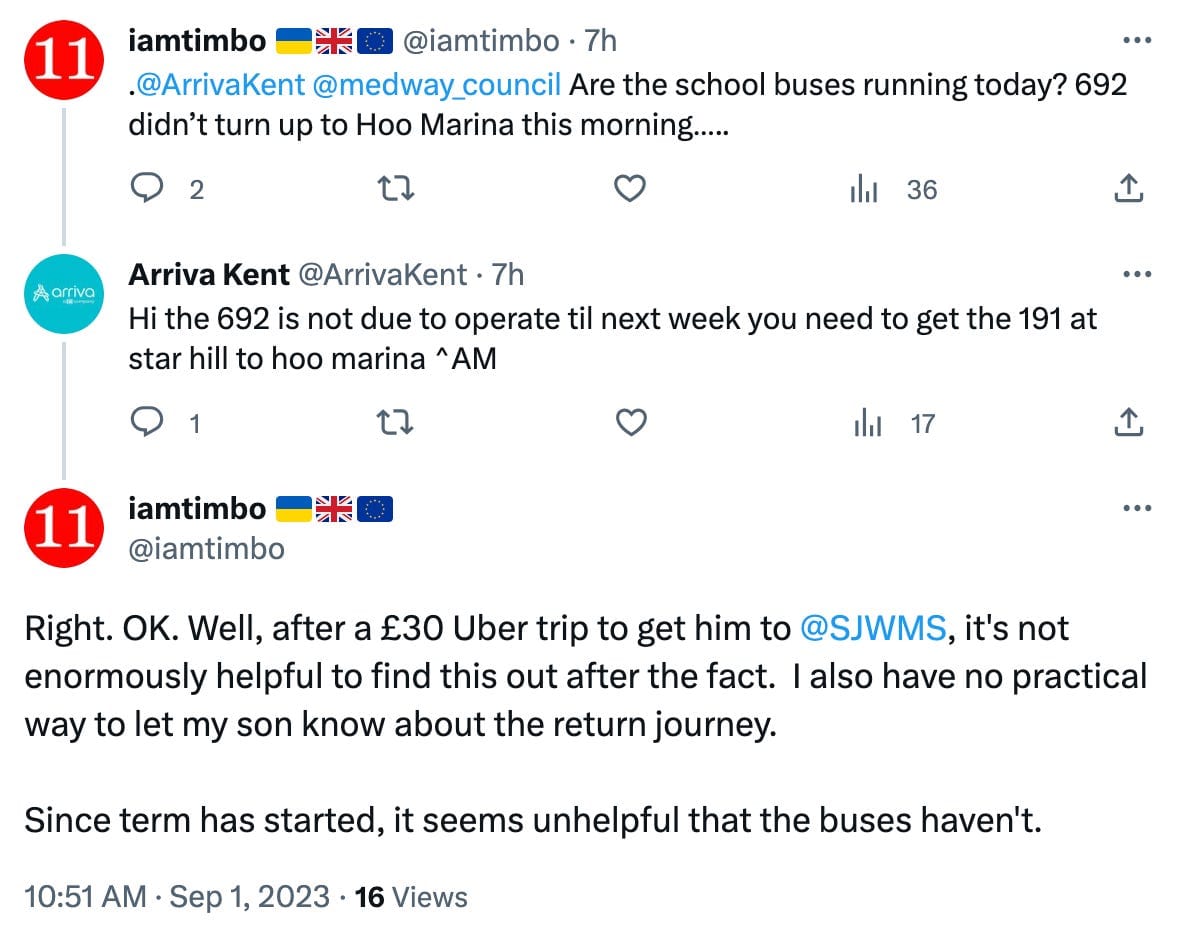The height and width of the screenshot is (930, 1184).
Task: Like iamtimbo's tweet about Hoo Marina
Action: pyautogui.click(x=629, y=188)
